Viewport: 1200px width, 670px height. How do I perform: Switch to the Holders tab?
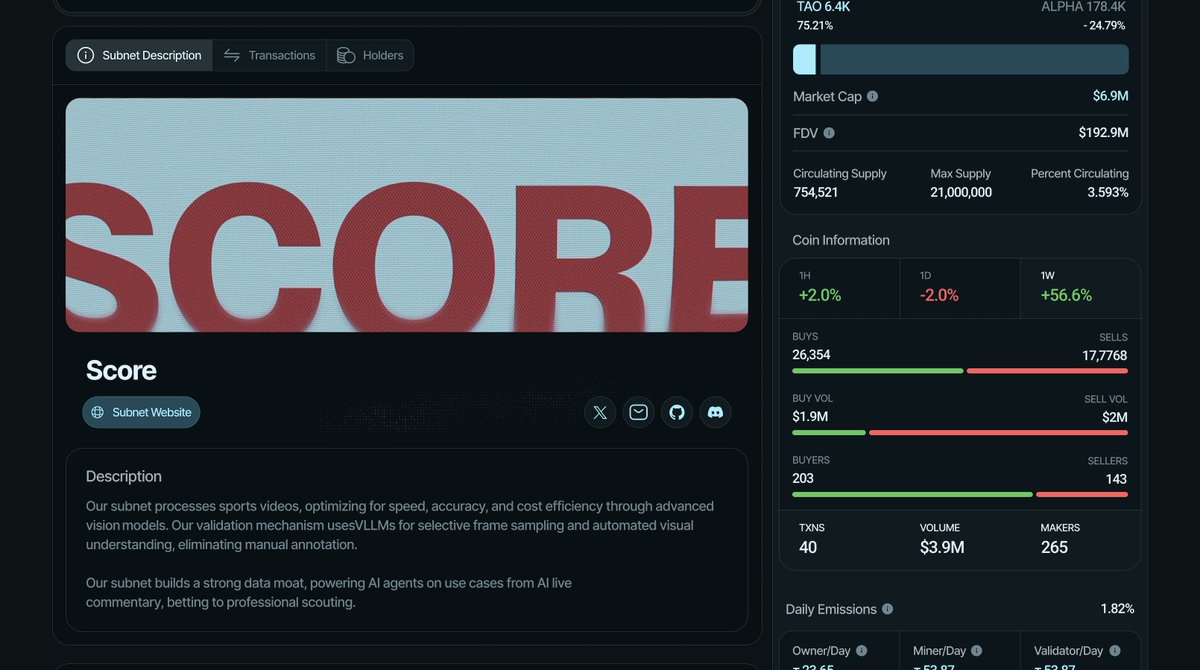click(370, 56)
